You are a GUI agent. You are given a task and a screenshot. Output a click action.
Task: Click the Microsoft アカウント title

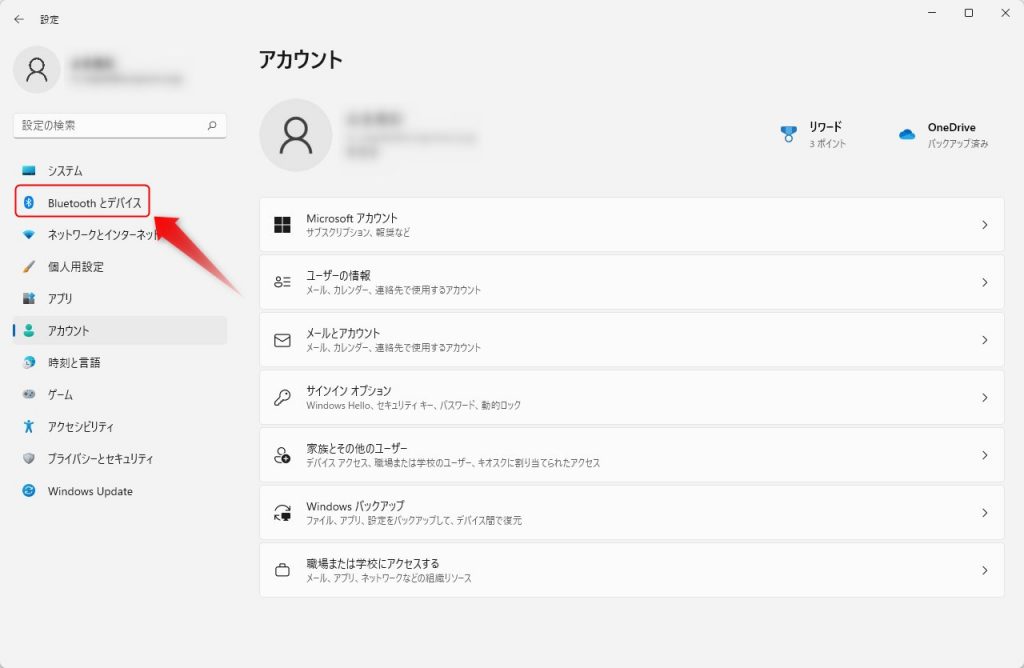(351, 218)
